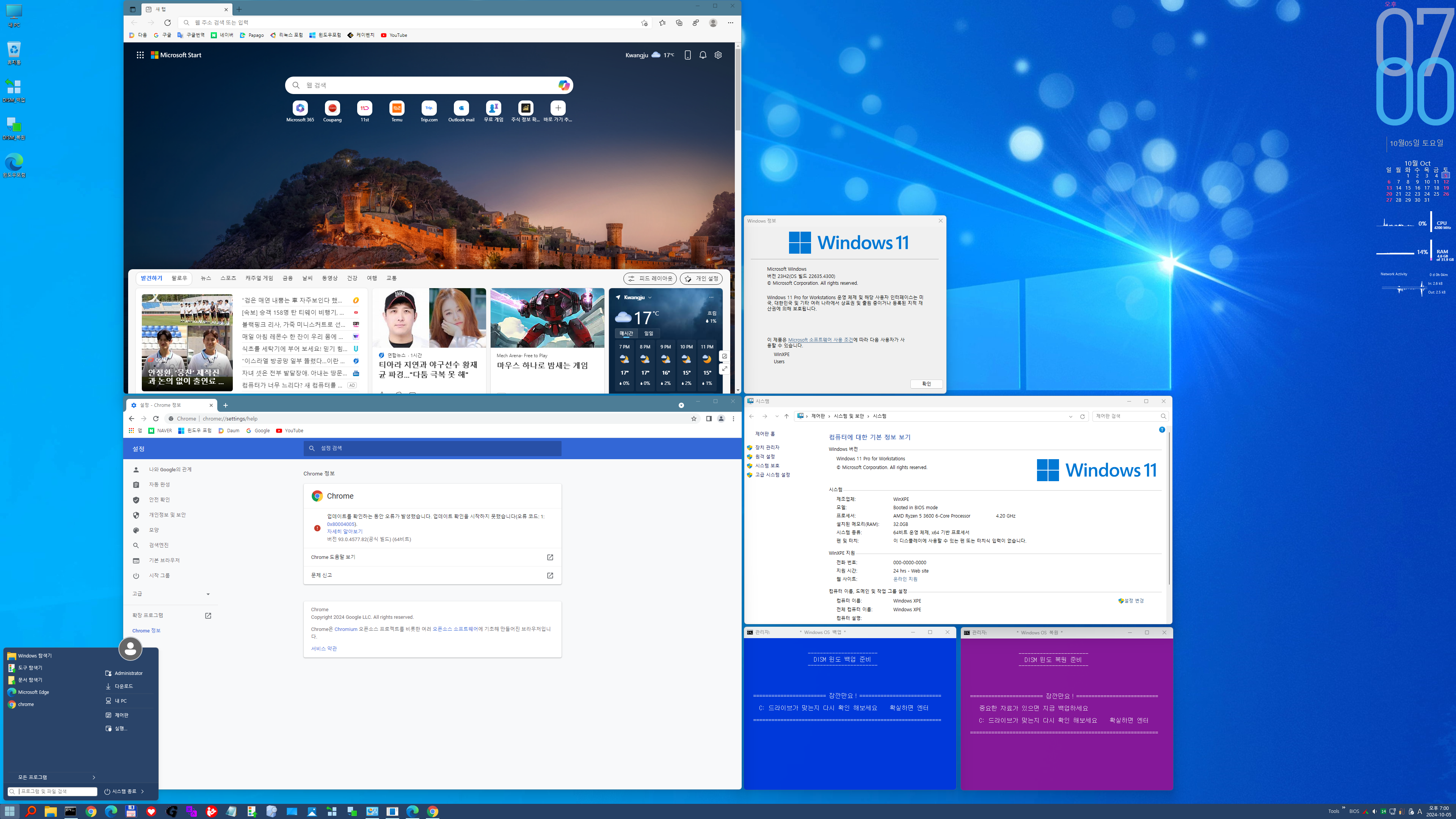Switch to the 팔로우 feed tab
The width and height of the screenshot is (1456, 819).
179,278
